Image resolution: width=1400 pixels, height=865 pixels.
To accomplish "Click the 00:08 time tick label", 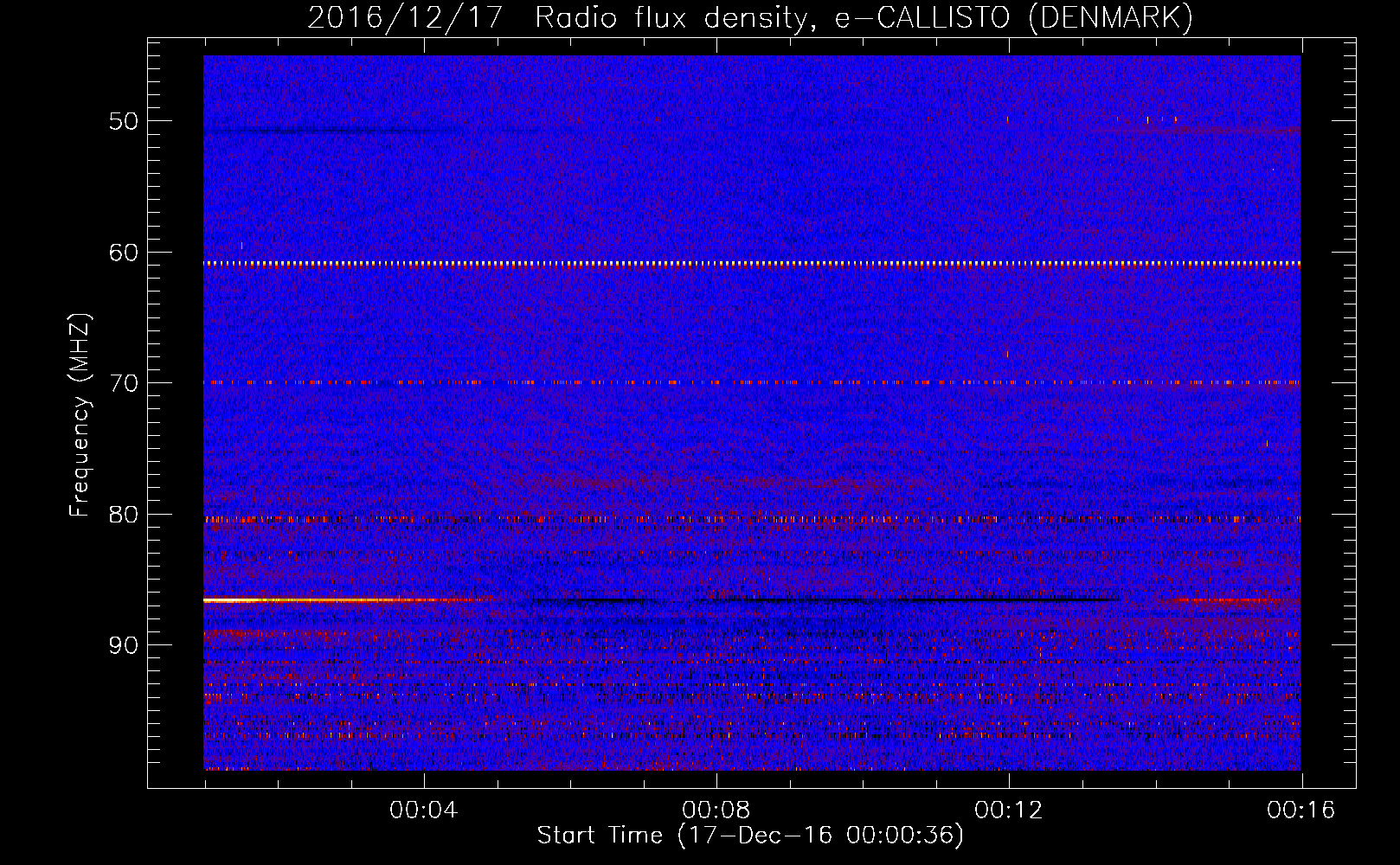I will point(716,811).
